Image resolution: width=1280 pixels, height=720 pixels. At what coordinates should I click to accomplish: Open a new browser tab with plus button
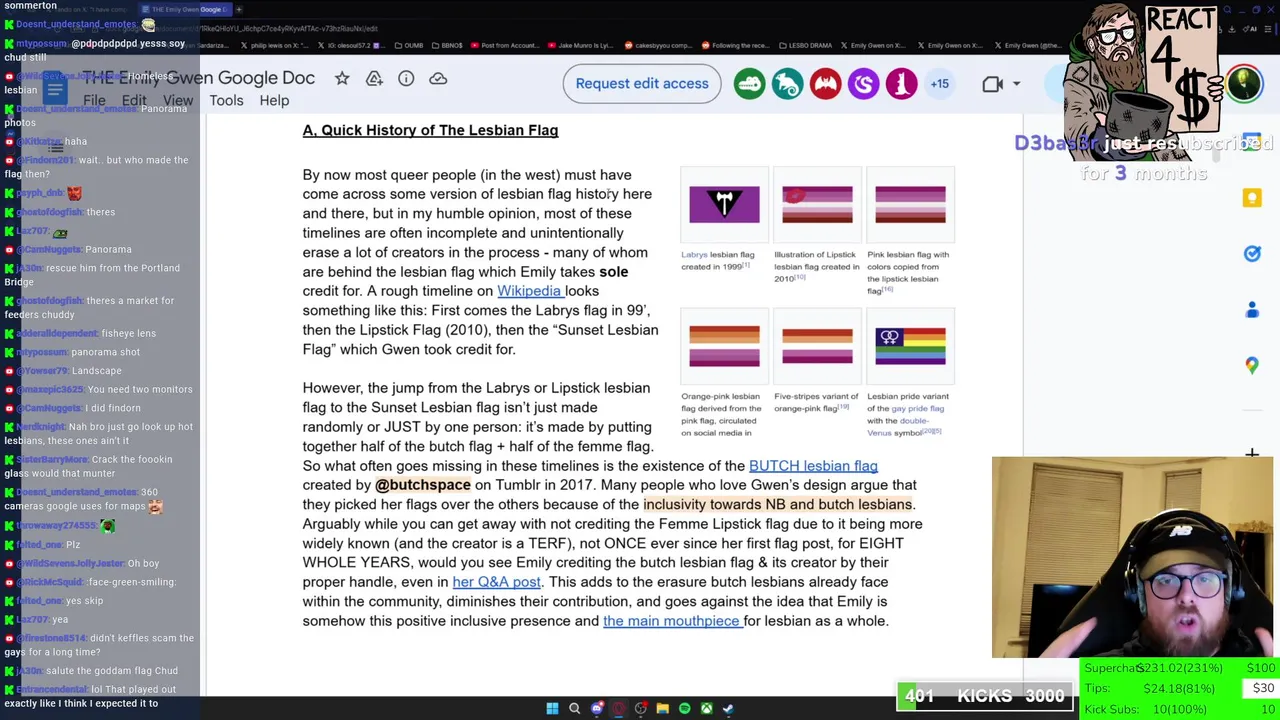(x=239, y=9)
